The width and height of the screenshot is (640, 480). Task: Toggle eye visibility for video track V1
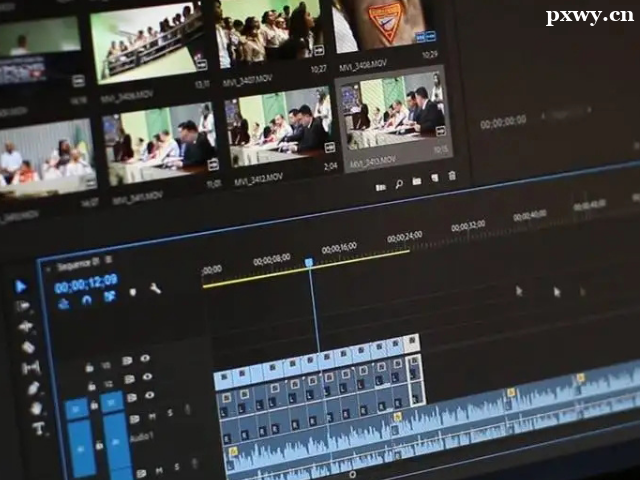[150, 395]
